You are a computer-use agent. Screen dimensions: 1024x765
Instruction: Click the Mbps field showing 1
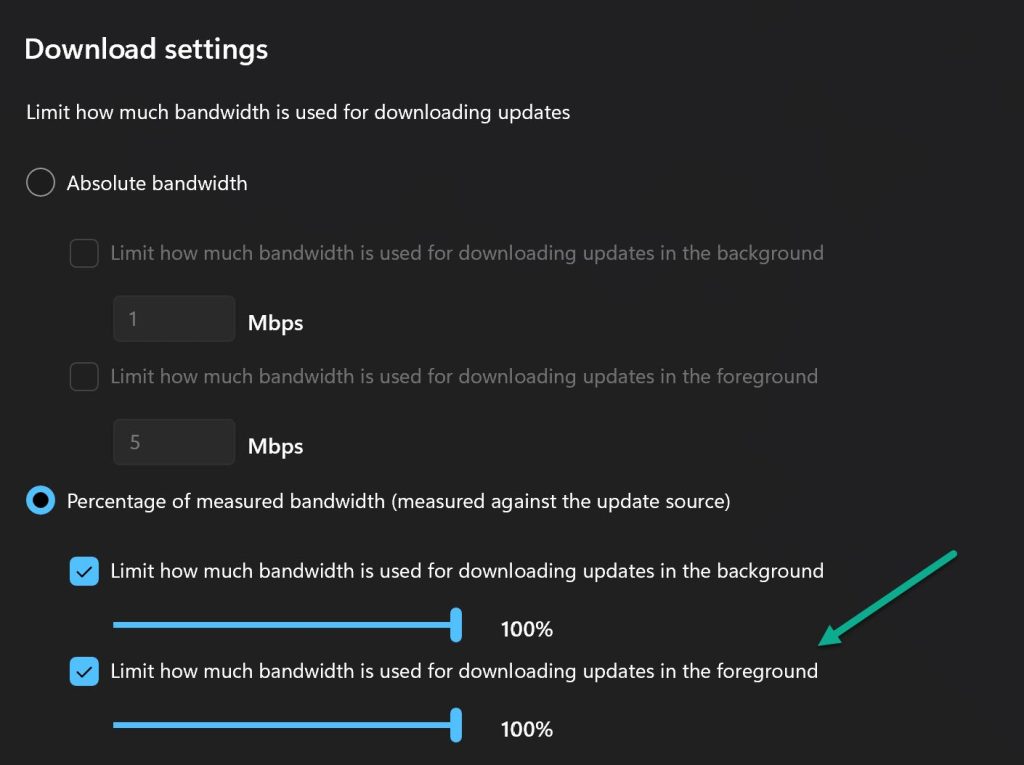[174, 316]
